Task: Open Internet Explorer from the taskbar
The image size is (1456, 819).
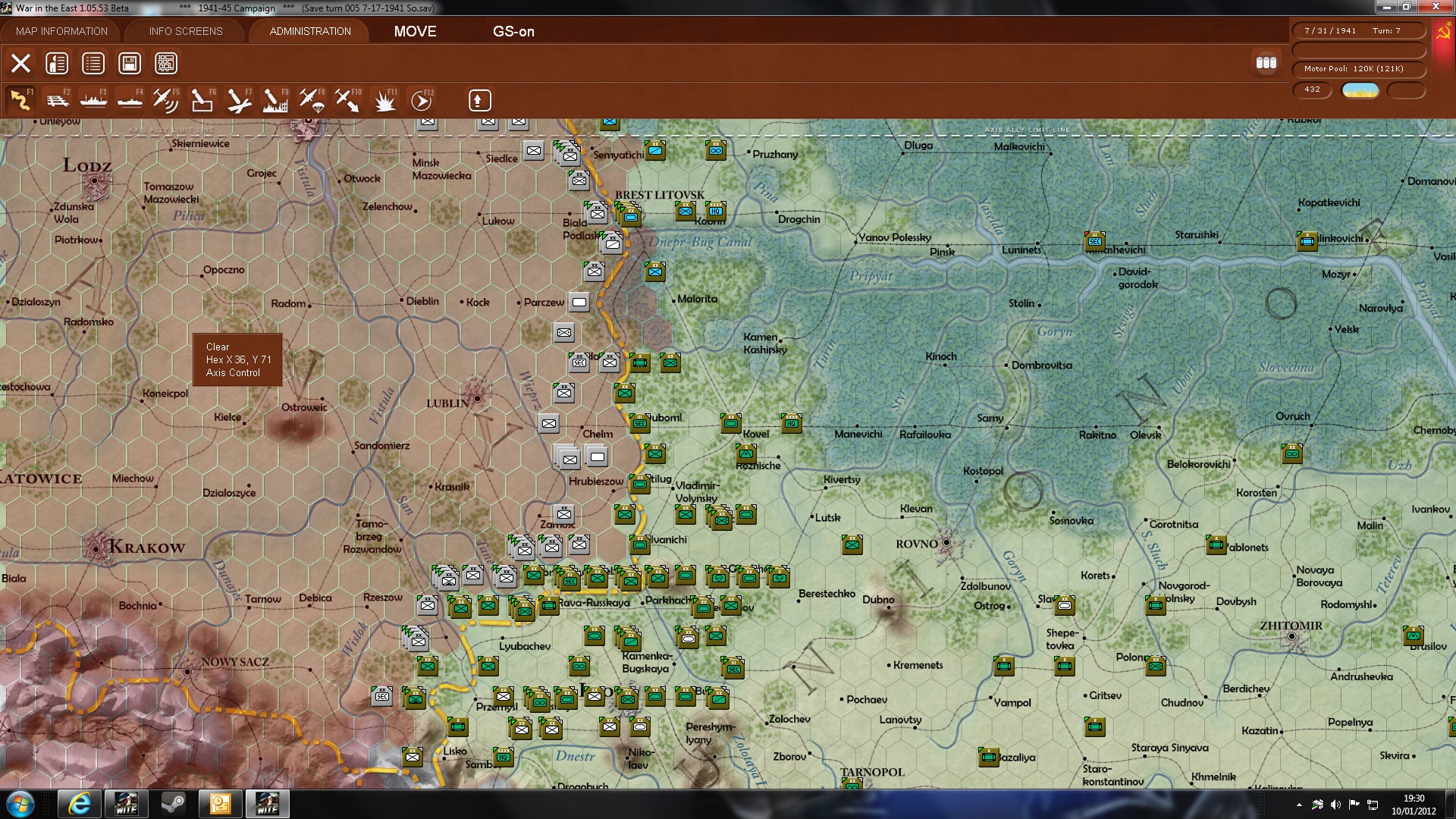Action: (79, 804)
